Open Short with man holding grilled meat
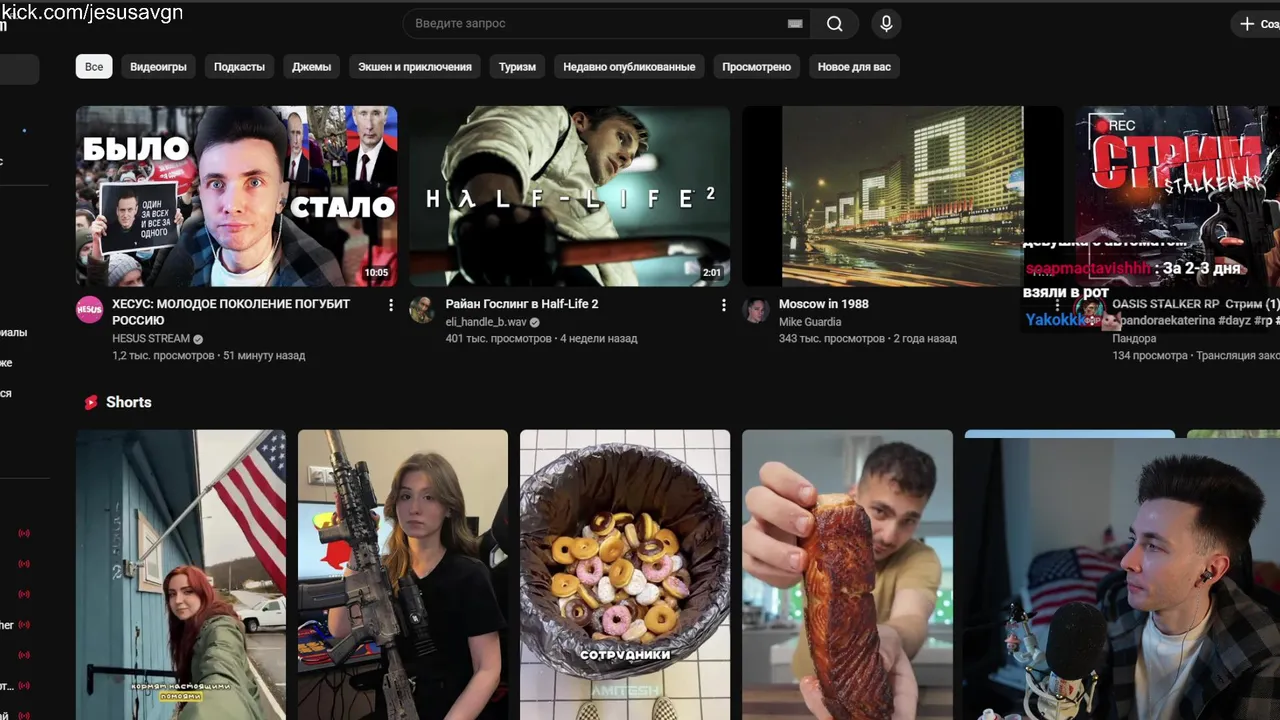This screenshot has height=720, width=1280. pos(847,575)
